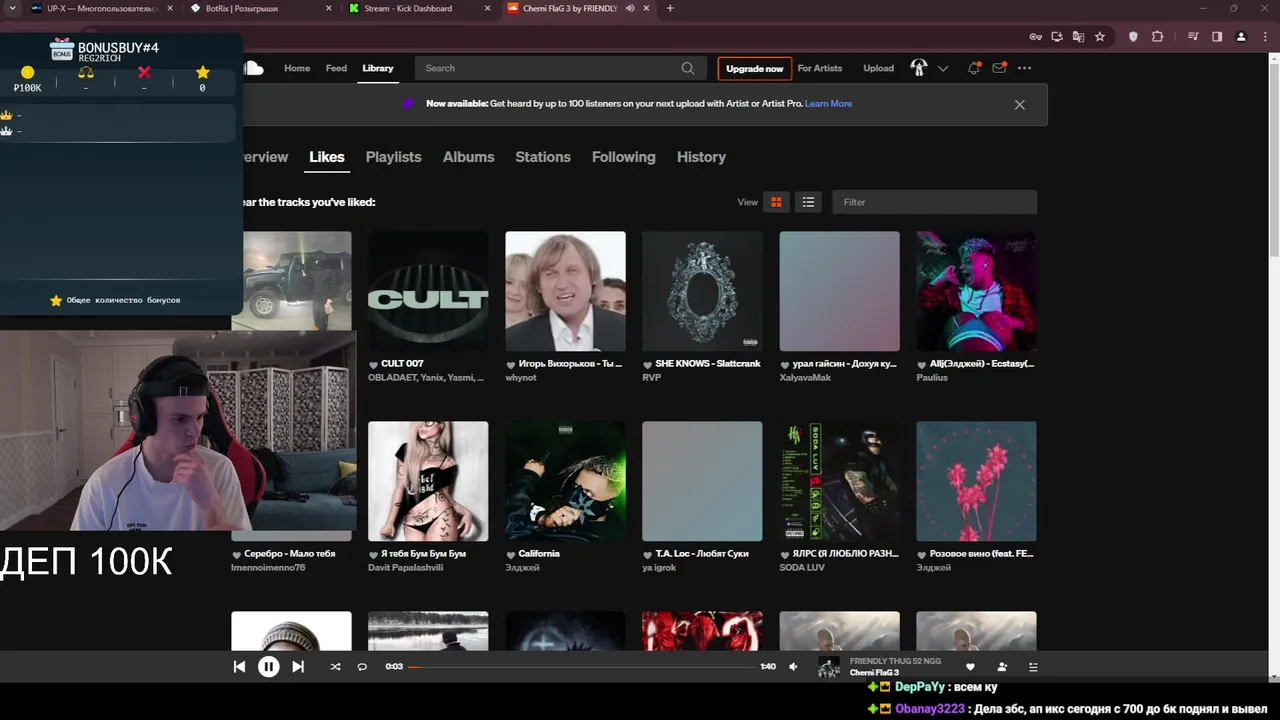Toggle shuffle in the player bar
This screenshot has height=720, width=1280.
(x=335, y=667)
